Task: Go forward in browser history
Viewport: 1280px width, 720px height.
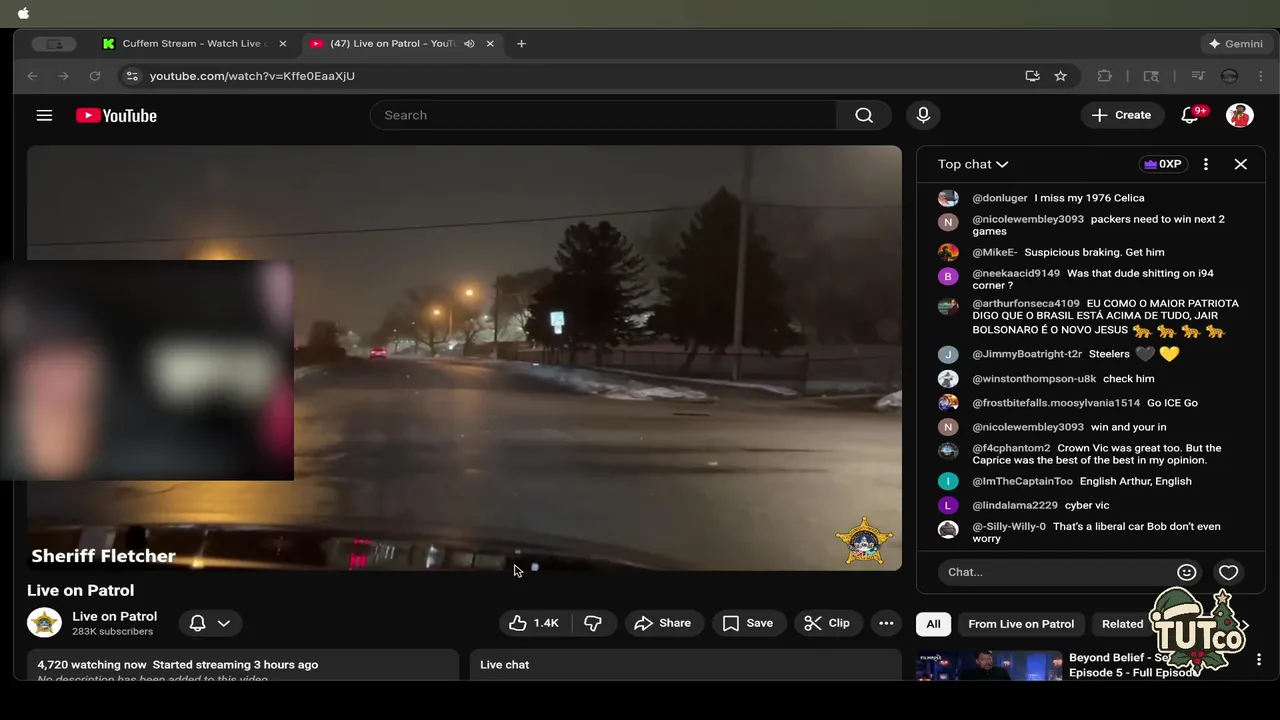Action: [x=63, y=76]
